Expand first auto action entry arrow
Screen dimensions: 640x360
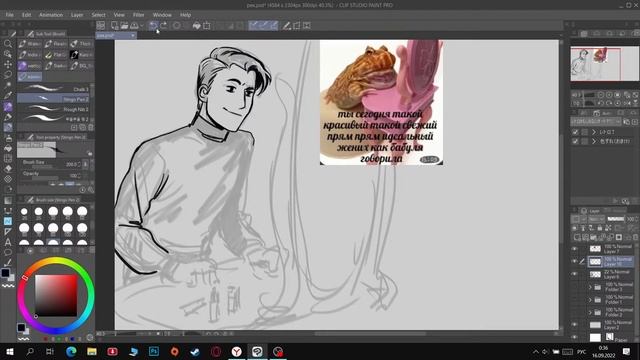pos(594,132)
